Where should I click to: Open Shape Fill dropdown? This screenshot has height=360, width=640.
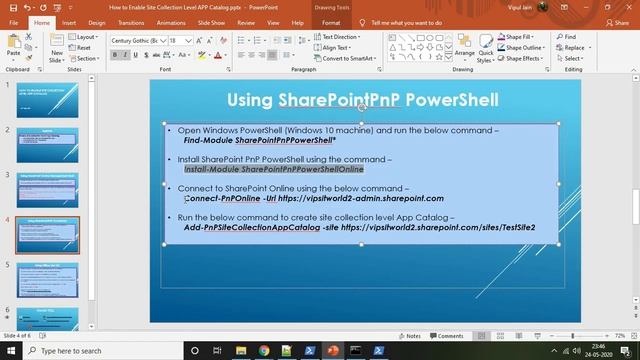pyautogui.click(x=517, y=37)
